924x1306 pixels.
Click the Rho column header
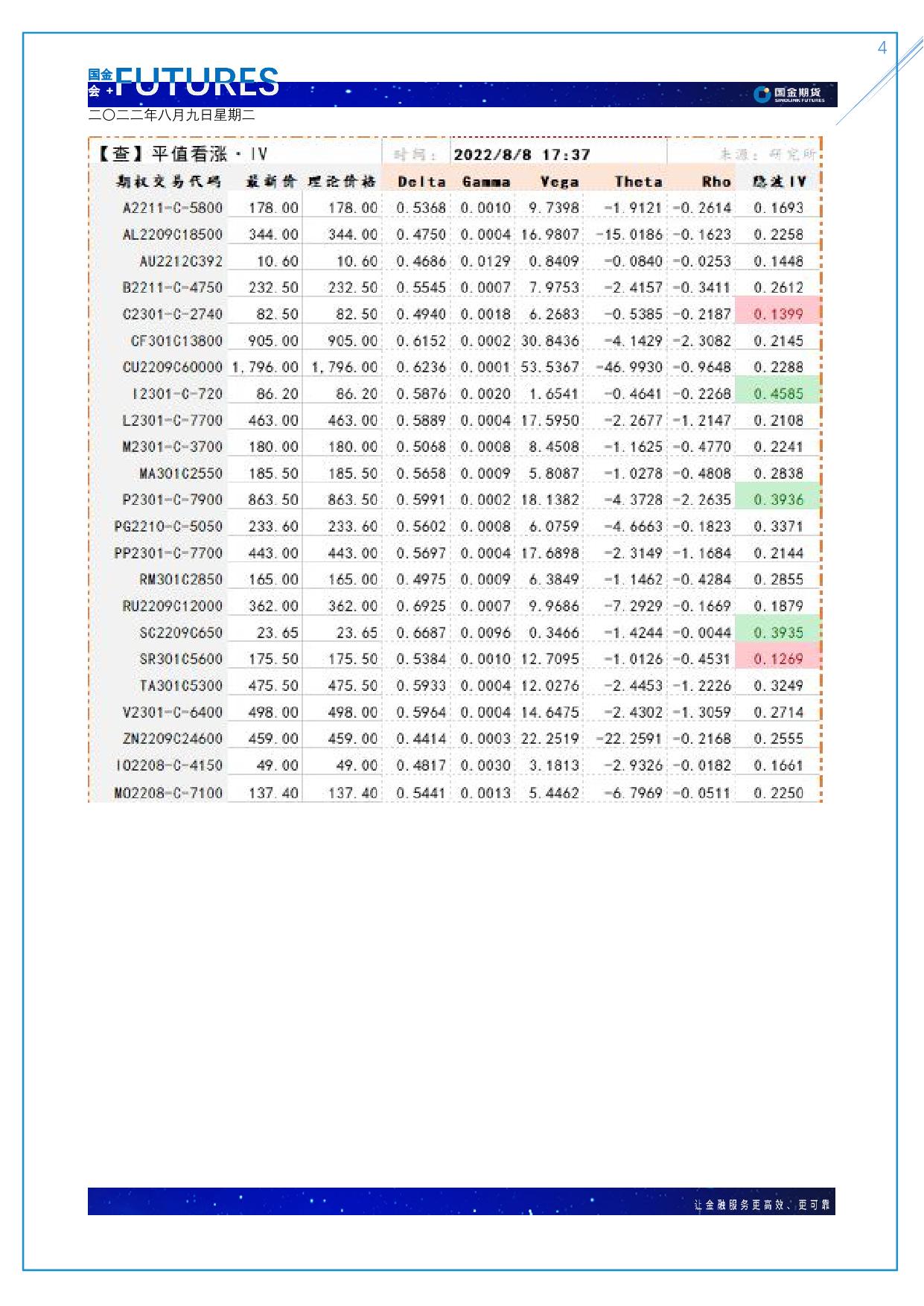tap(716, 182)
